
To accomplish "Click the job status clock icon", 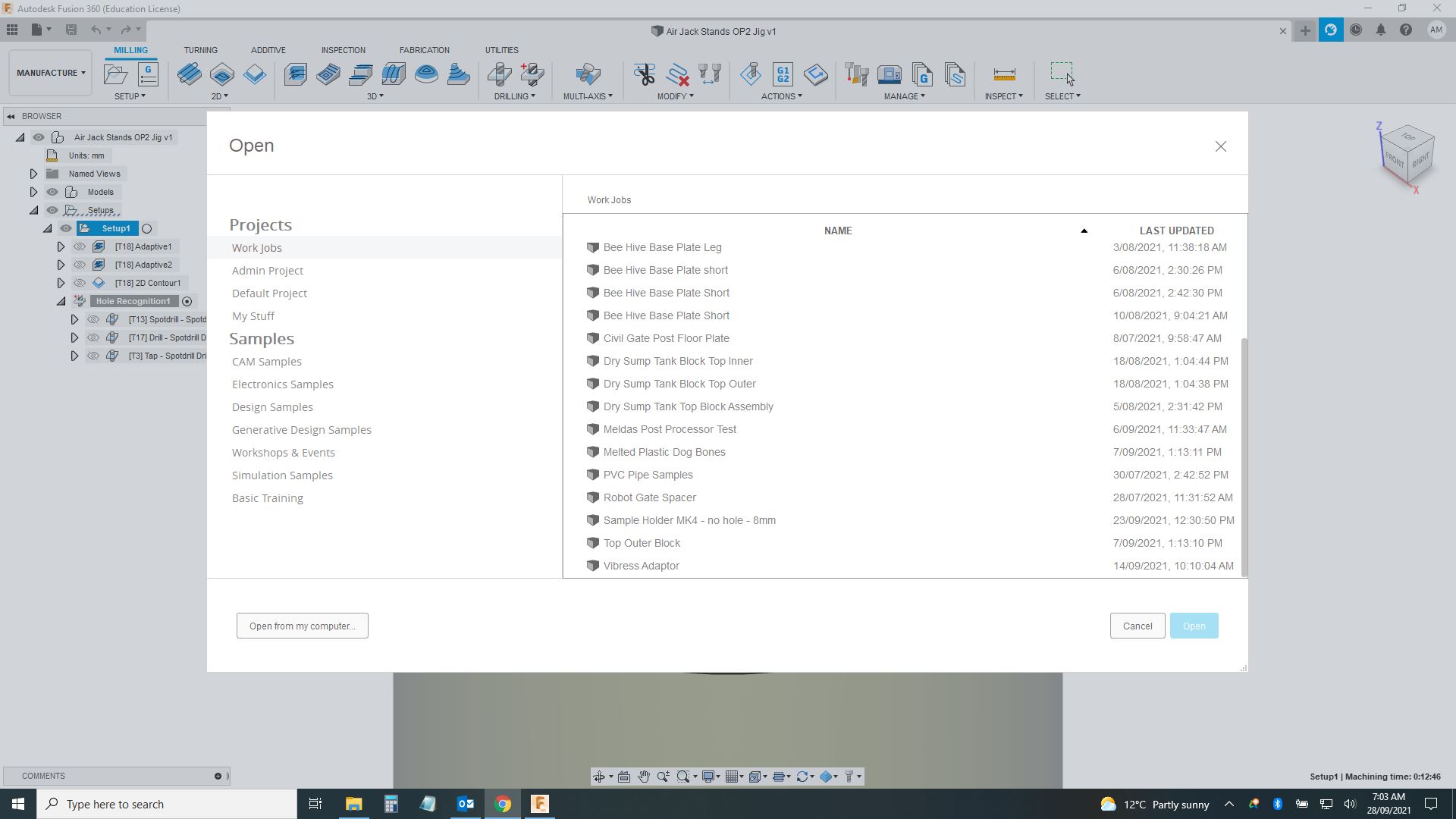I will click(1355, 30).
